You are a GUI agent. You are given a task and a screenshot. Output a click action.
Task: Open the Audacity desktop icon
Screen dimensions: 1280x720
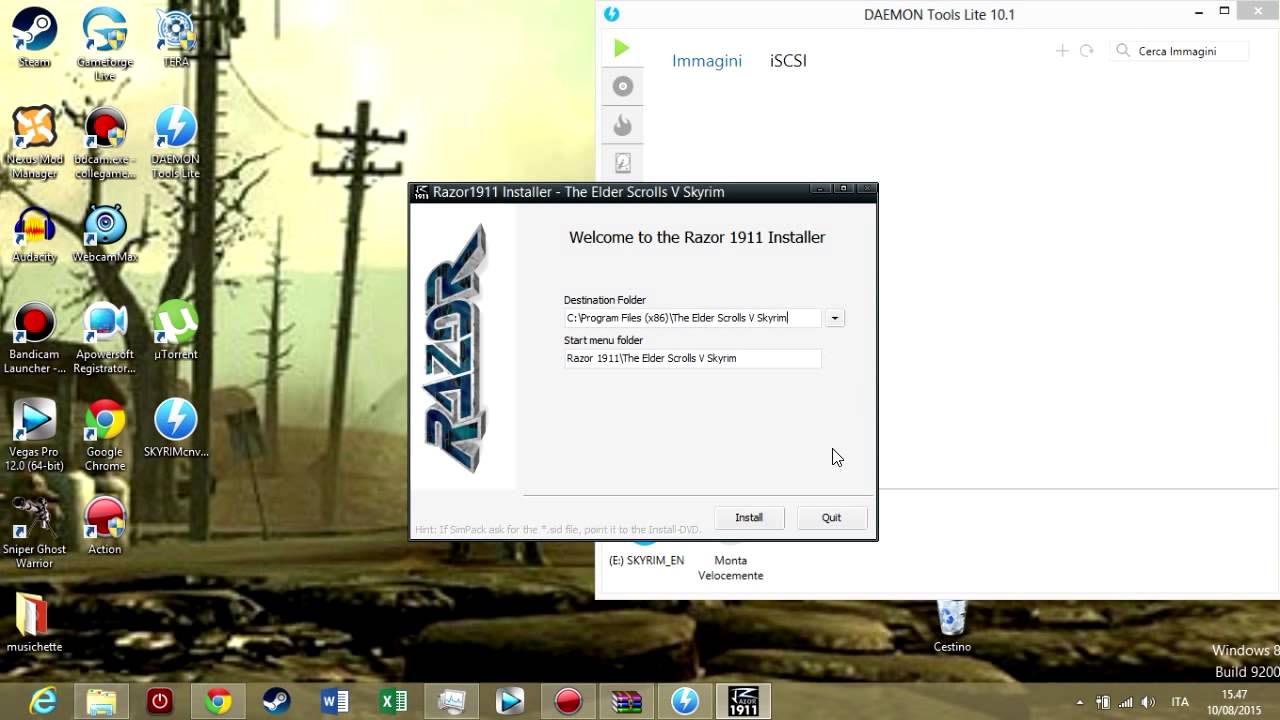tap(34, 234)
